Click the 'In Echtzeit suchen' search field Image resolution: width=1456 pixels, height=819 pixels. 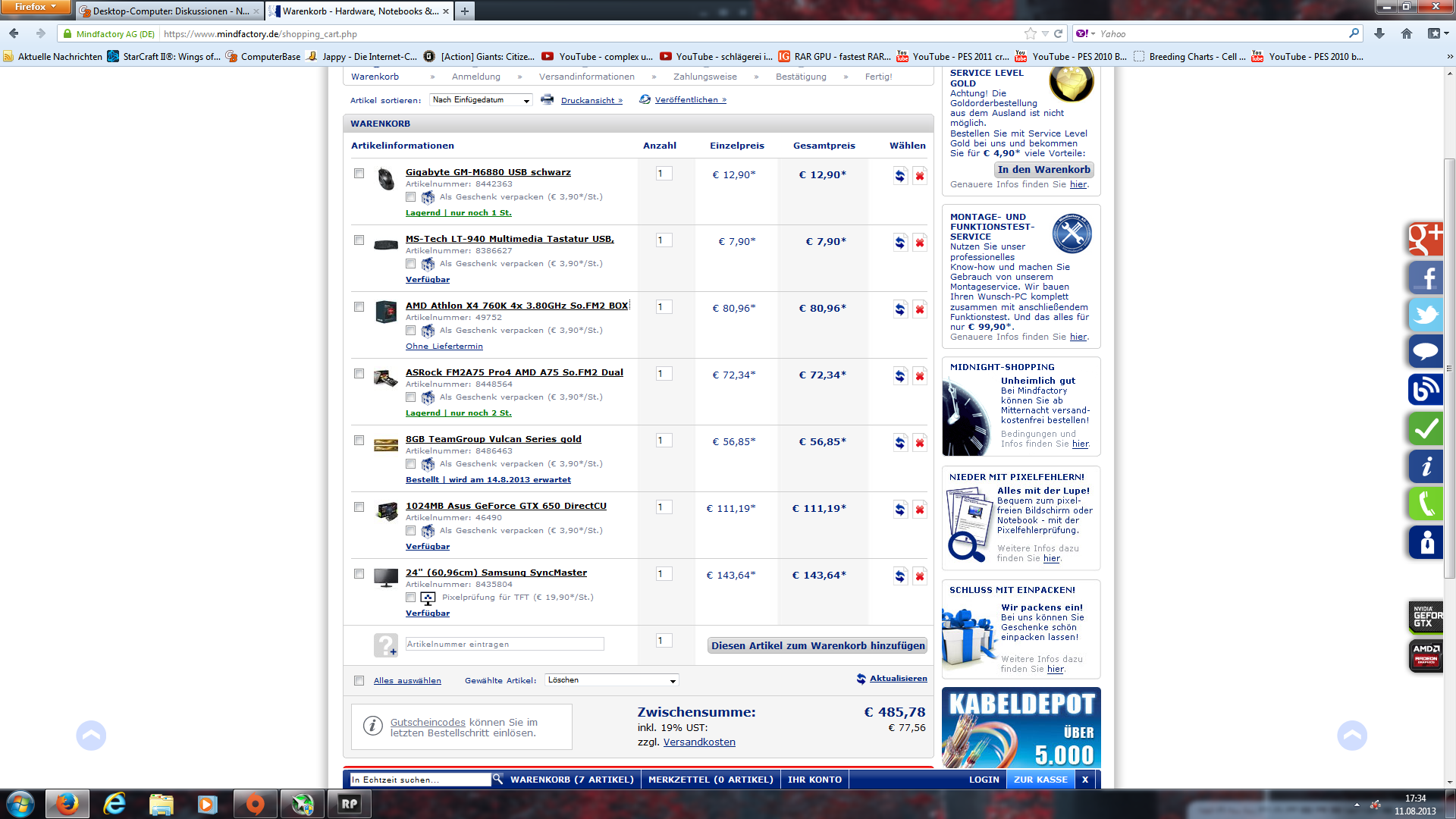[421, 780]
